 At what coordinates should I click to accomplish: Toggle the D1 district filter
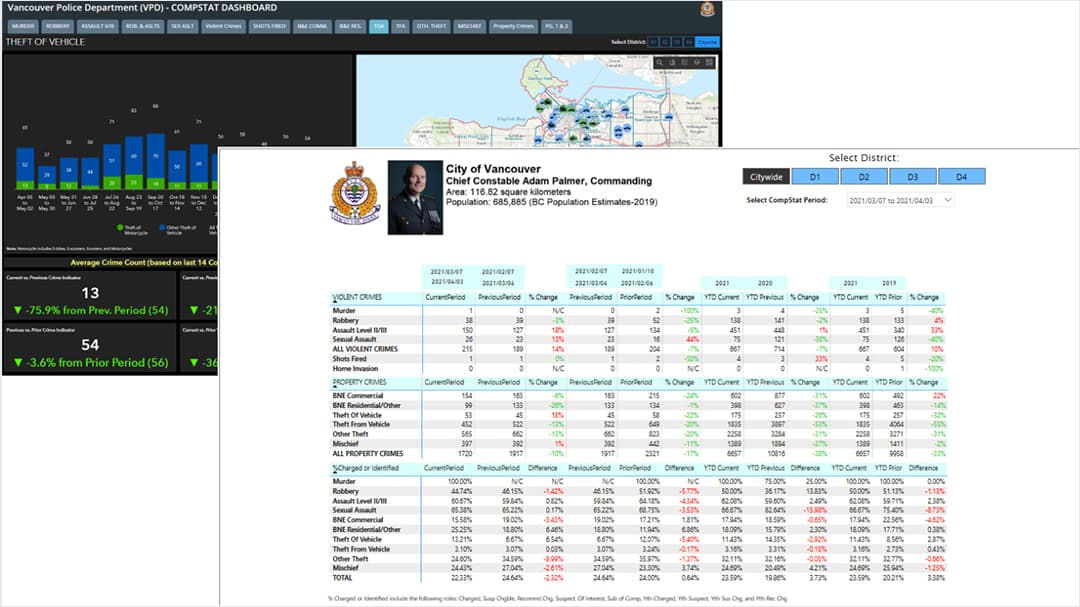point(815,175)
